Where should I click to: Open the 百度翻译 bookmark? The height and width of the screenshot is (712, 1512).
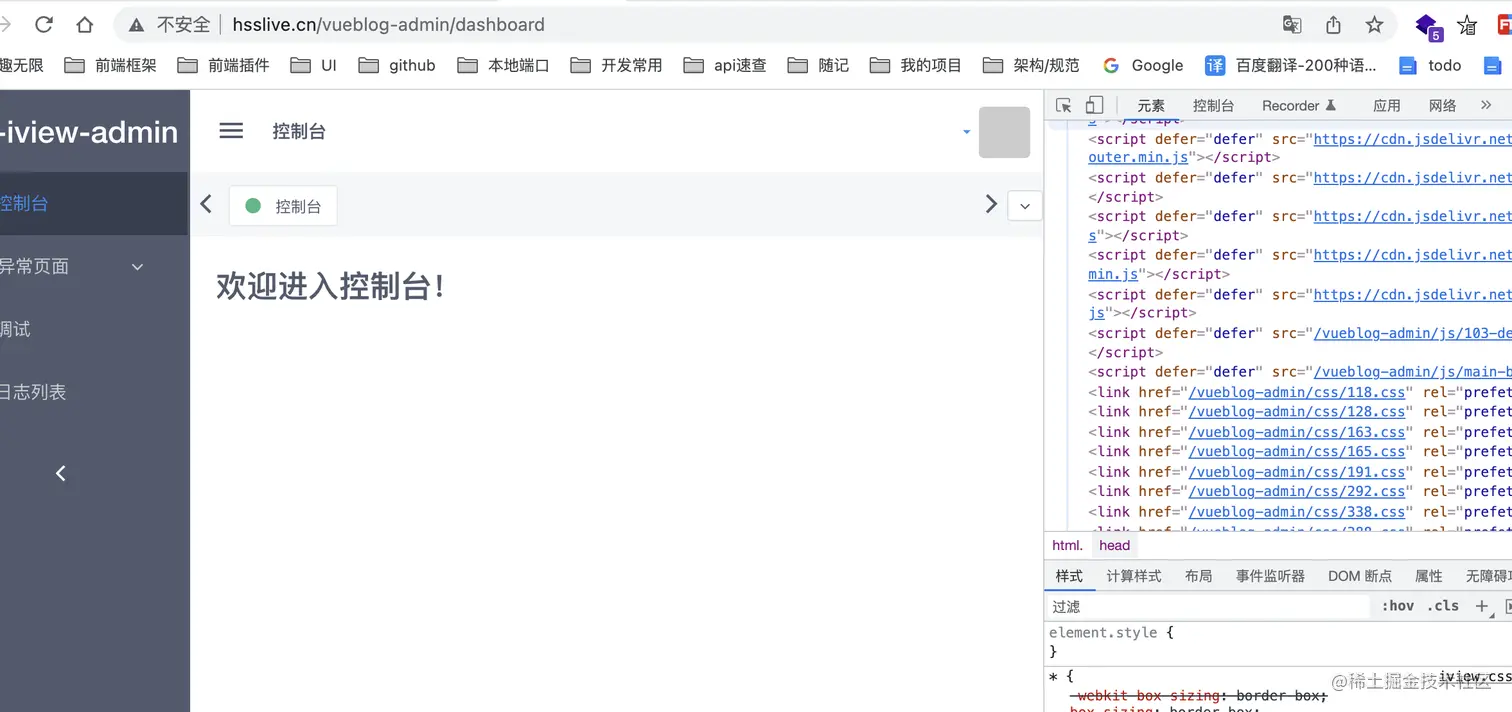[x=1291, y=65]
